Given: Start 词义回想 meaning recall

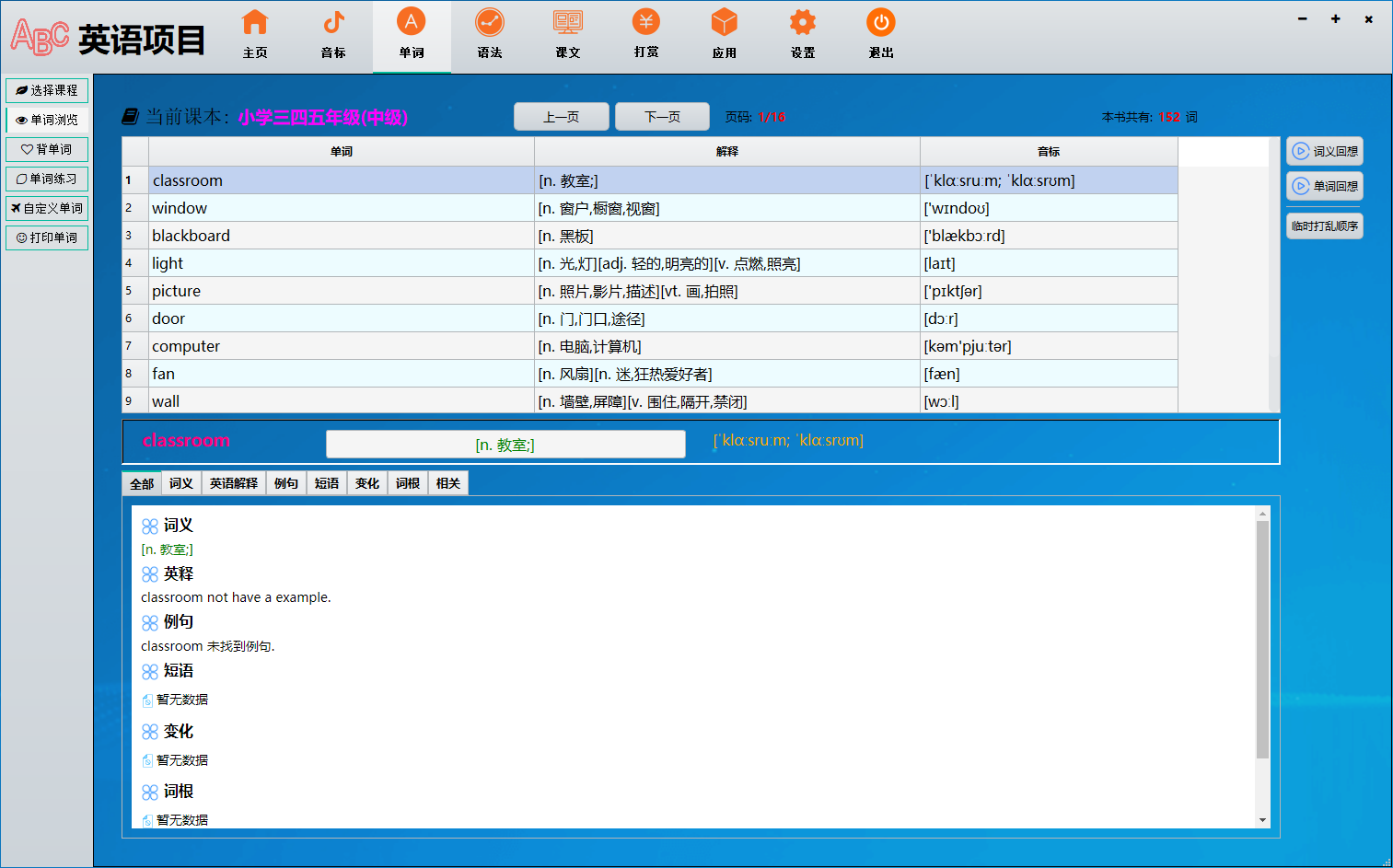Looking at the screenshot, I should (x=1324, y=151).
